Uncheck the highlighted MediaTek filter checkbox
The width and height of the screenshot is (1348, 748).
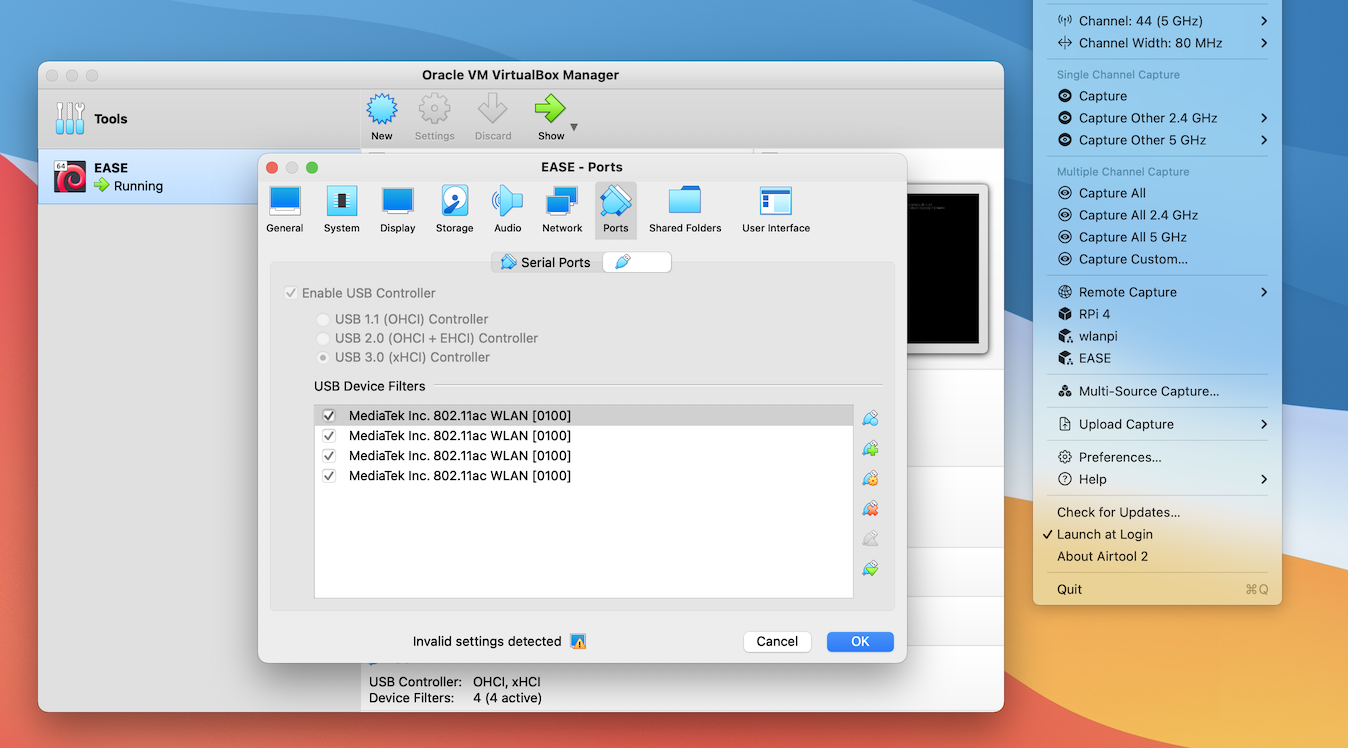click(x=329, y=416)
